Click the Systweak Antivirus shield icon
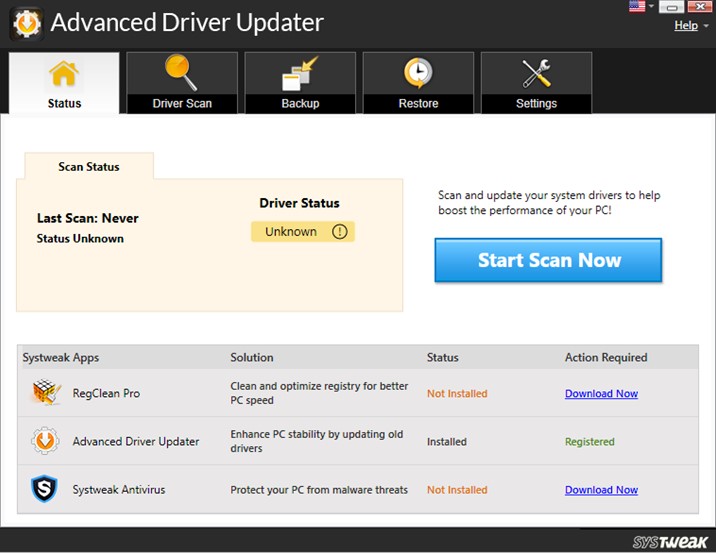 pos(44,489)
